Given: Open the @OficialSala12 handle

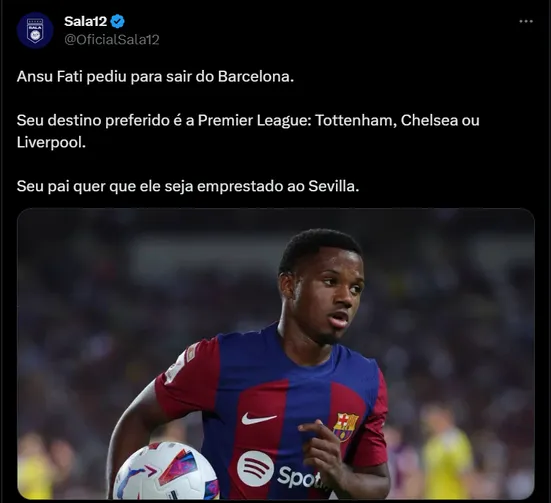Looking at the screenshot, I should 112,39.
